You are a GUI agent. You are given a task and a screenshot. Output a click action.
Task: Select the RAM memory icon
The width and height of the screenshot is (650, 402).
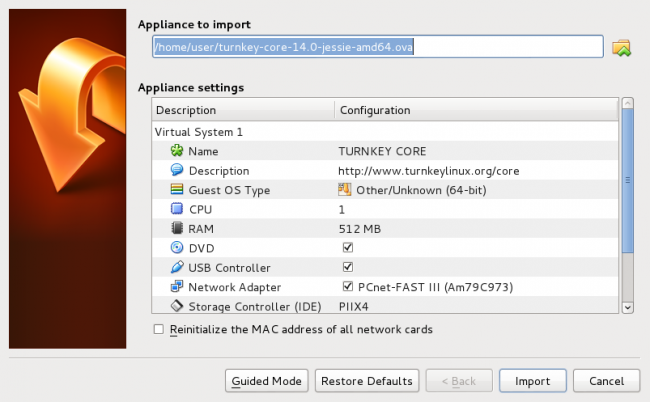click(x=177, y=229)
